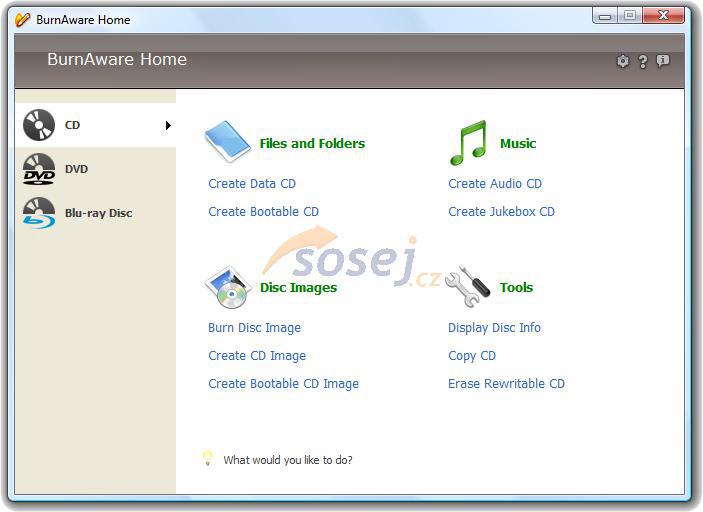Launch the Copy CD tool

(472, 356)
